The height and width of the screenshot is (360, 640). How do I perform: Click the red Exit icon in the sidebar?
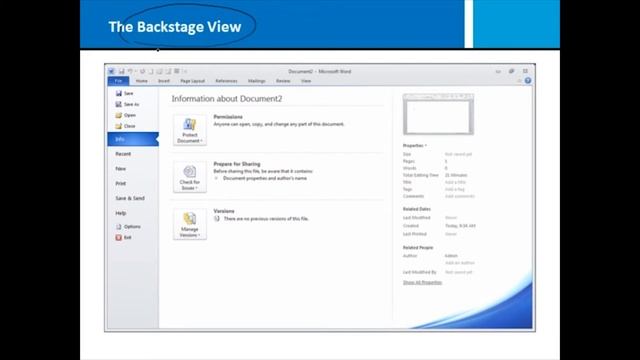[119, 238]
